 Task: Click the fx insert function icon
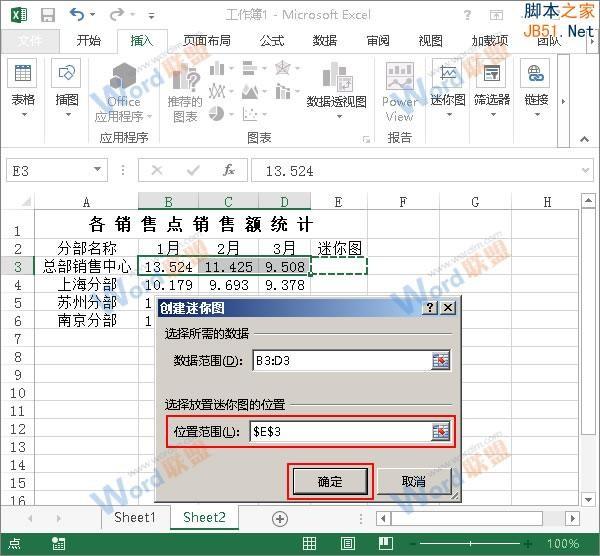(229, 170)
